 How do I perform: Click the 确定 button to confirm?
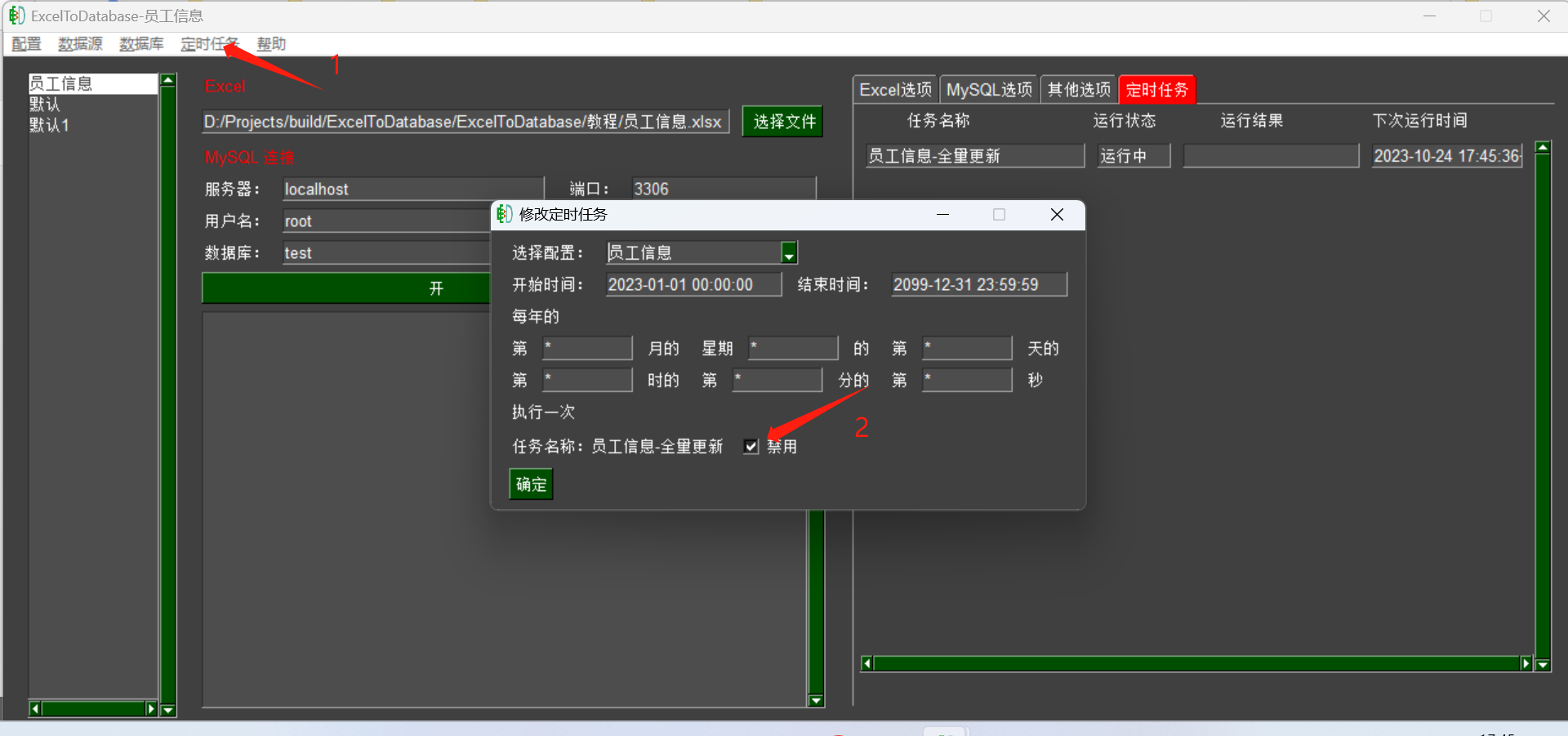(531, 484)
